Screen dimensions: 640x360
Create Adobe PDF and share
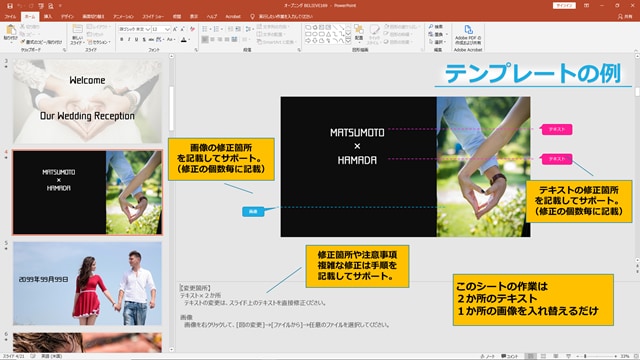point(468,35)
